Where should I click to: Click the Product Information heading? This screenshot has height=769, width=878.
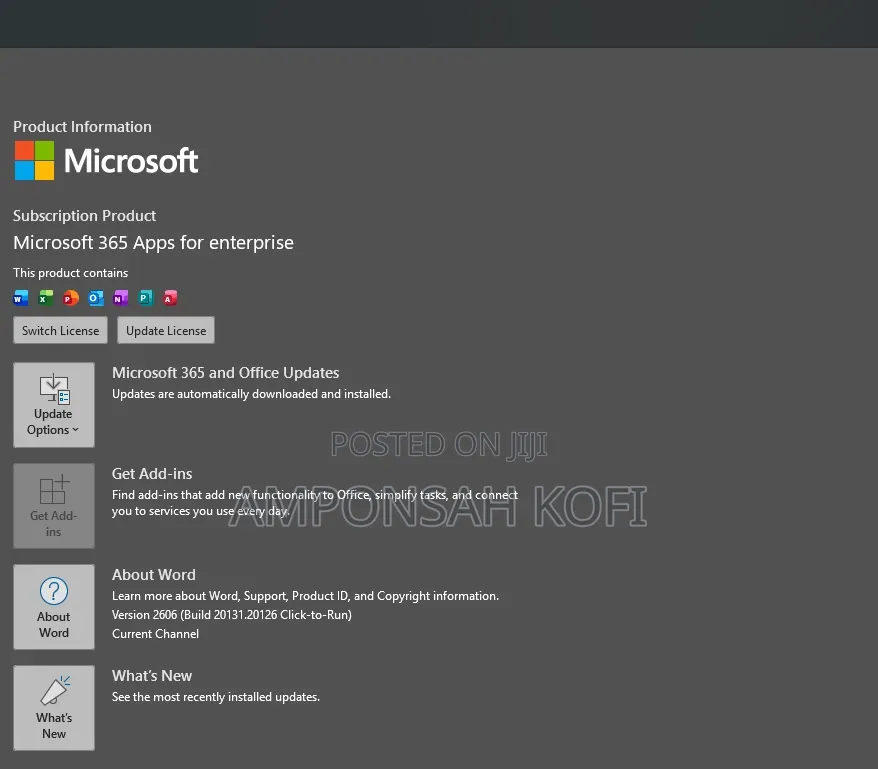pos(82,127)
